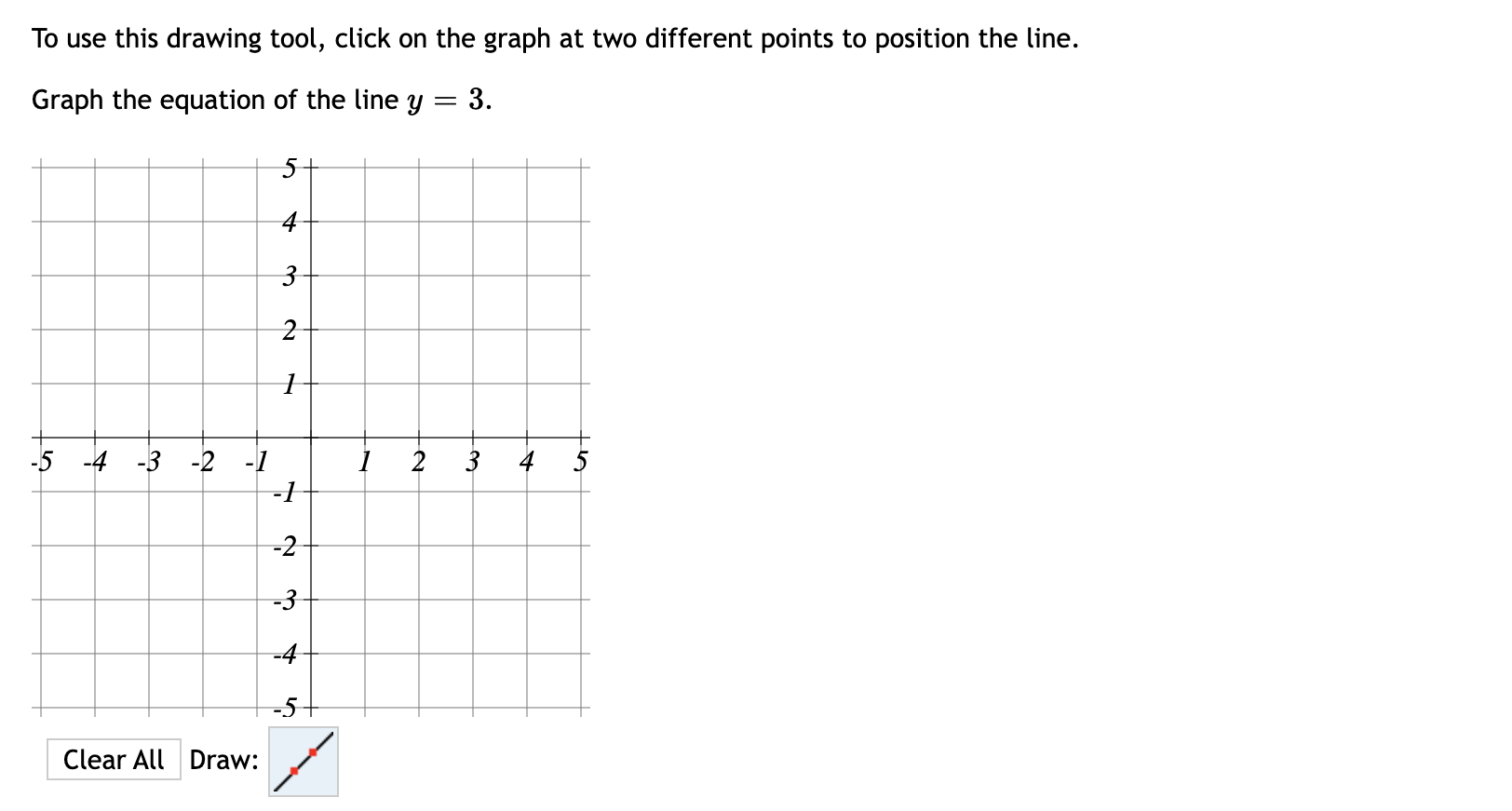This screenshot has height=811, width=1512.
Task: Click the y-axis label 1
Action: tap(289, 385)
